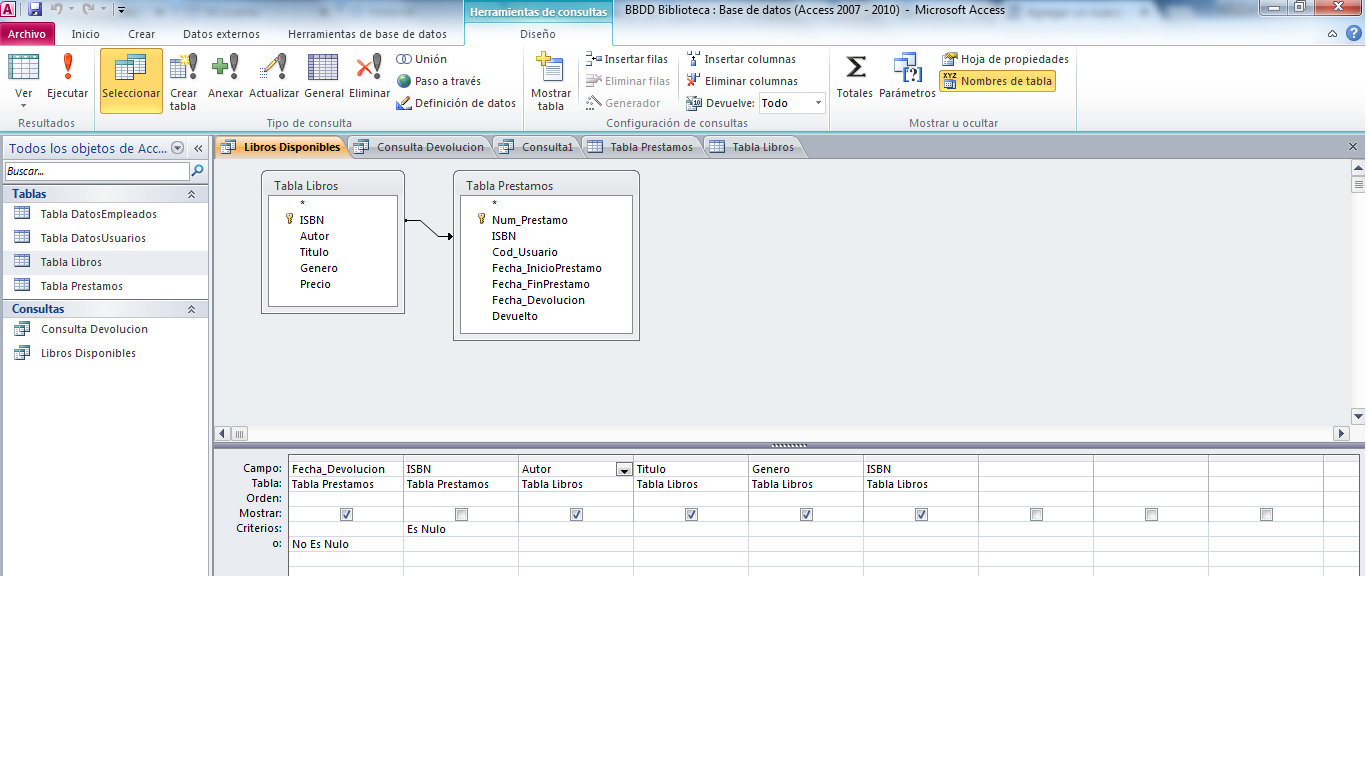
Task: Toggle Nombres de tabla
Action: [997, 81]
